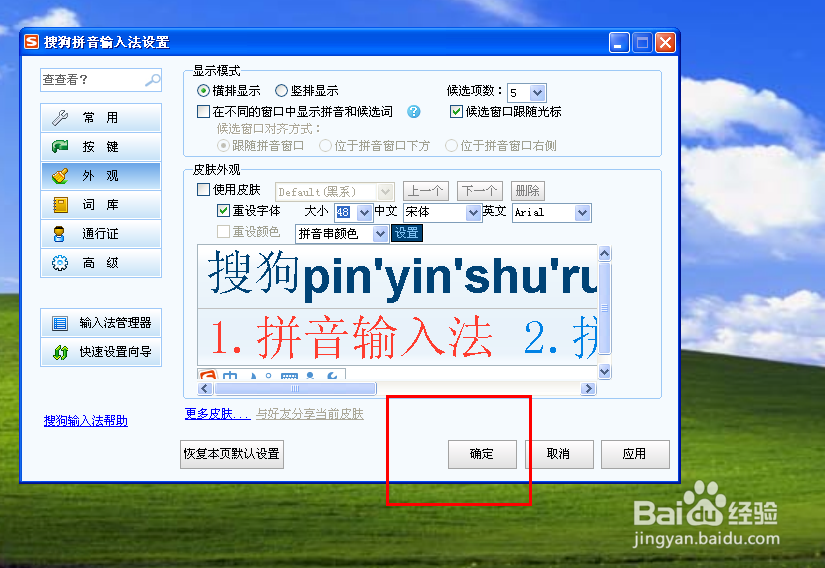Click the 下一个 skin button

pos(480,191)
